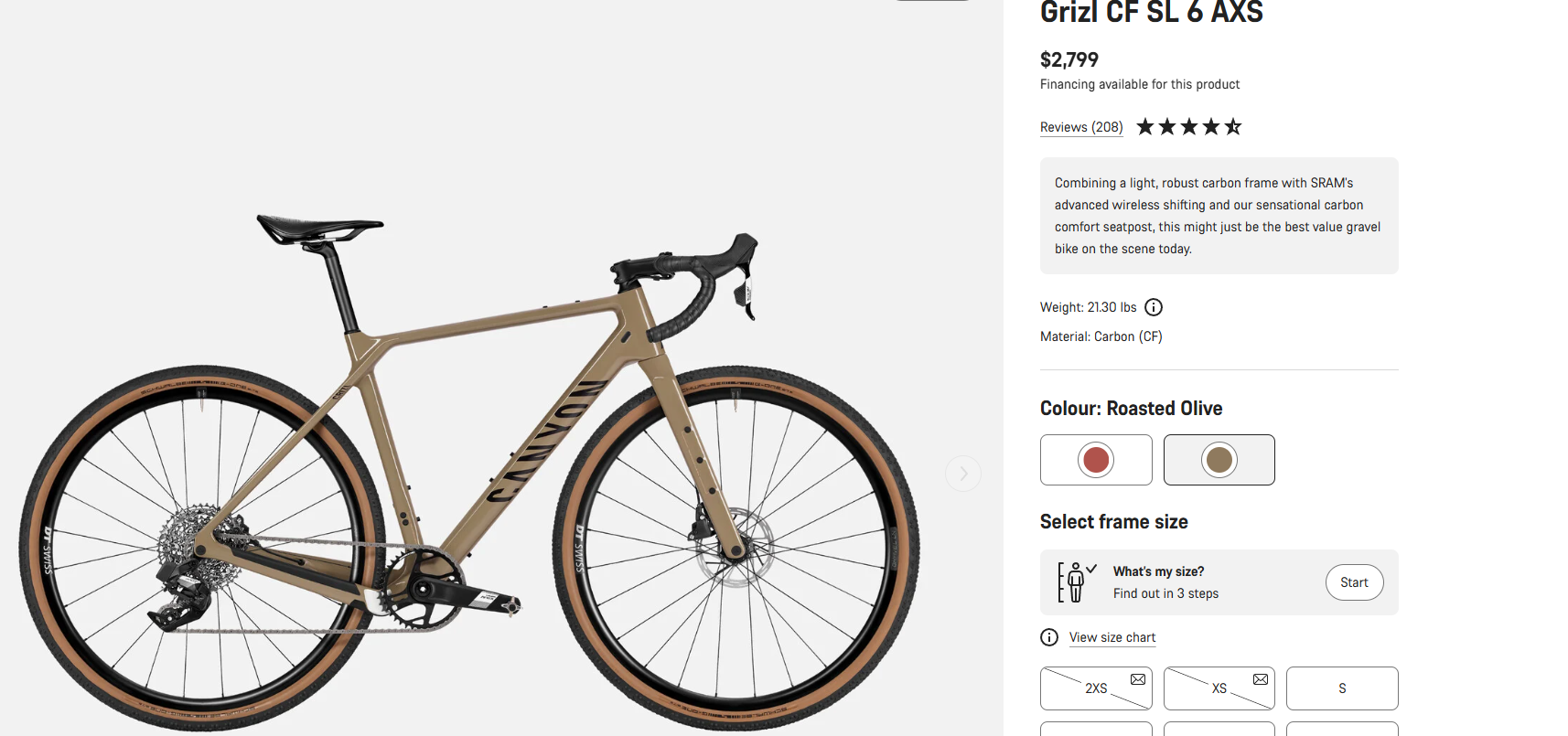
Task: Click the What's my size? heading
Action: [x=1158, y=571]
